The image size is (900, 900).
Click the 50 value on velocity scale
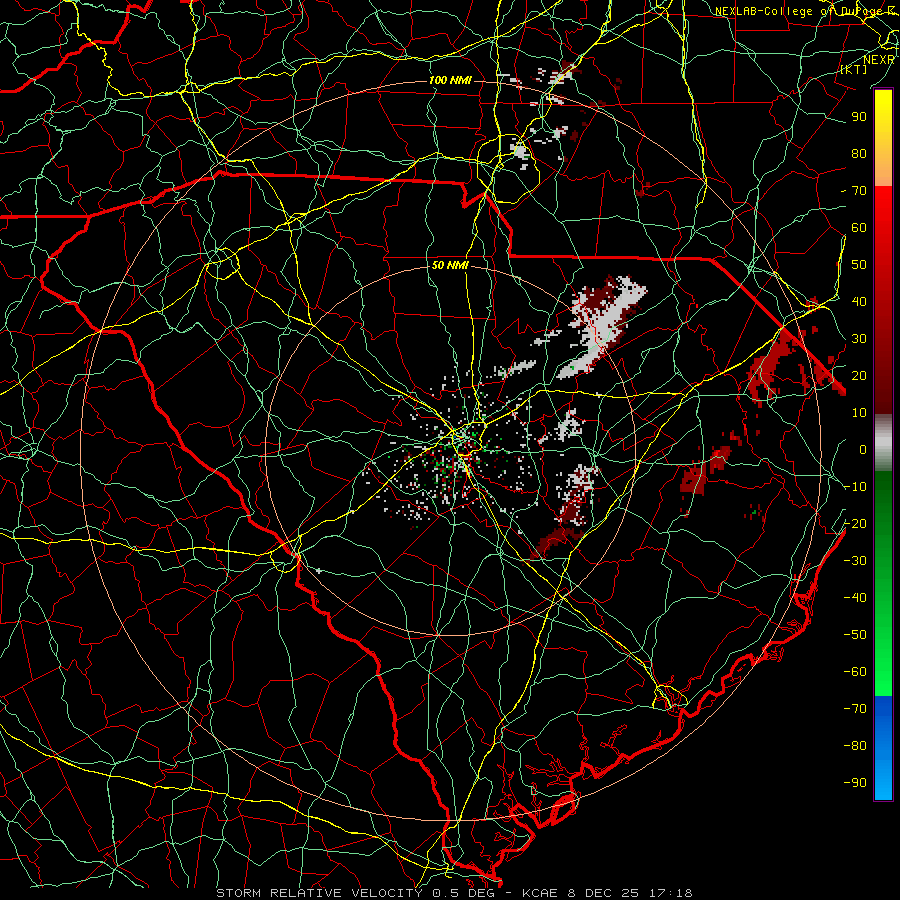pyautogui.click(x=859, y=265)
